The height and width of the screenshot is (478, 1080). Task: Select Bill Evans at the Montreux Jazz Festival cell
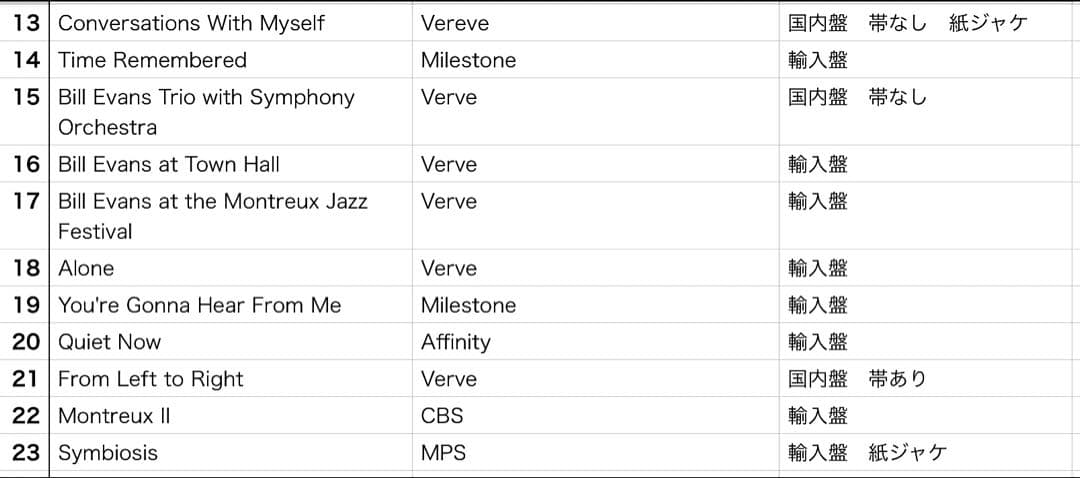click(x=212, y=216)
